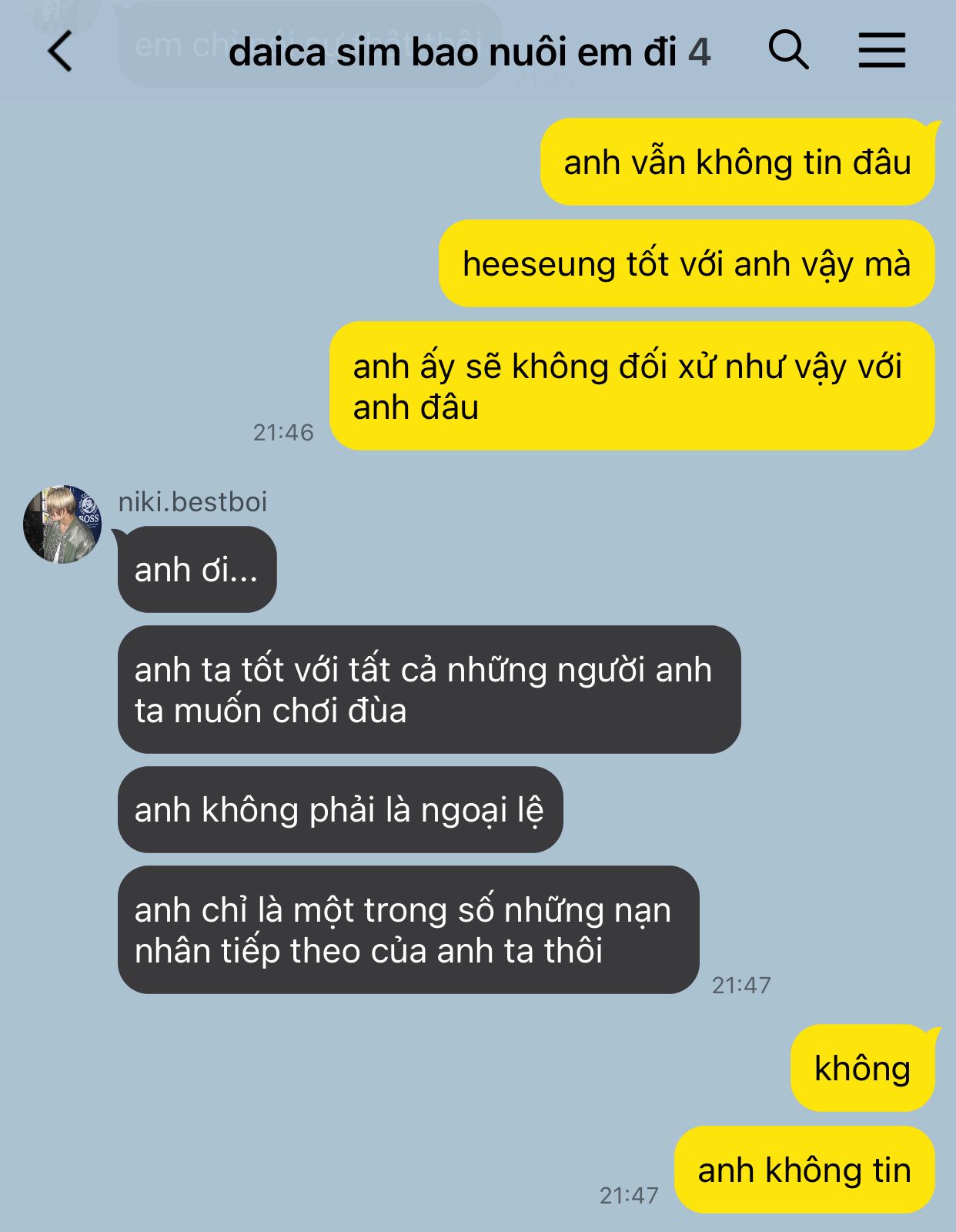Image resolution: width=956 pixels, height=1232 pixels.
Task: Select message 'heeseung tốt với anh vậy mà'
Action: point(687,264)
